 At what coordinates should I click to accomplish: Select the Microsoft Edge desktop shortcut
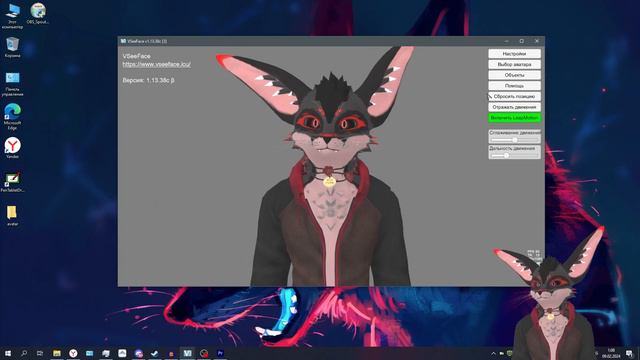point(12,117)
